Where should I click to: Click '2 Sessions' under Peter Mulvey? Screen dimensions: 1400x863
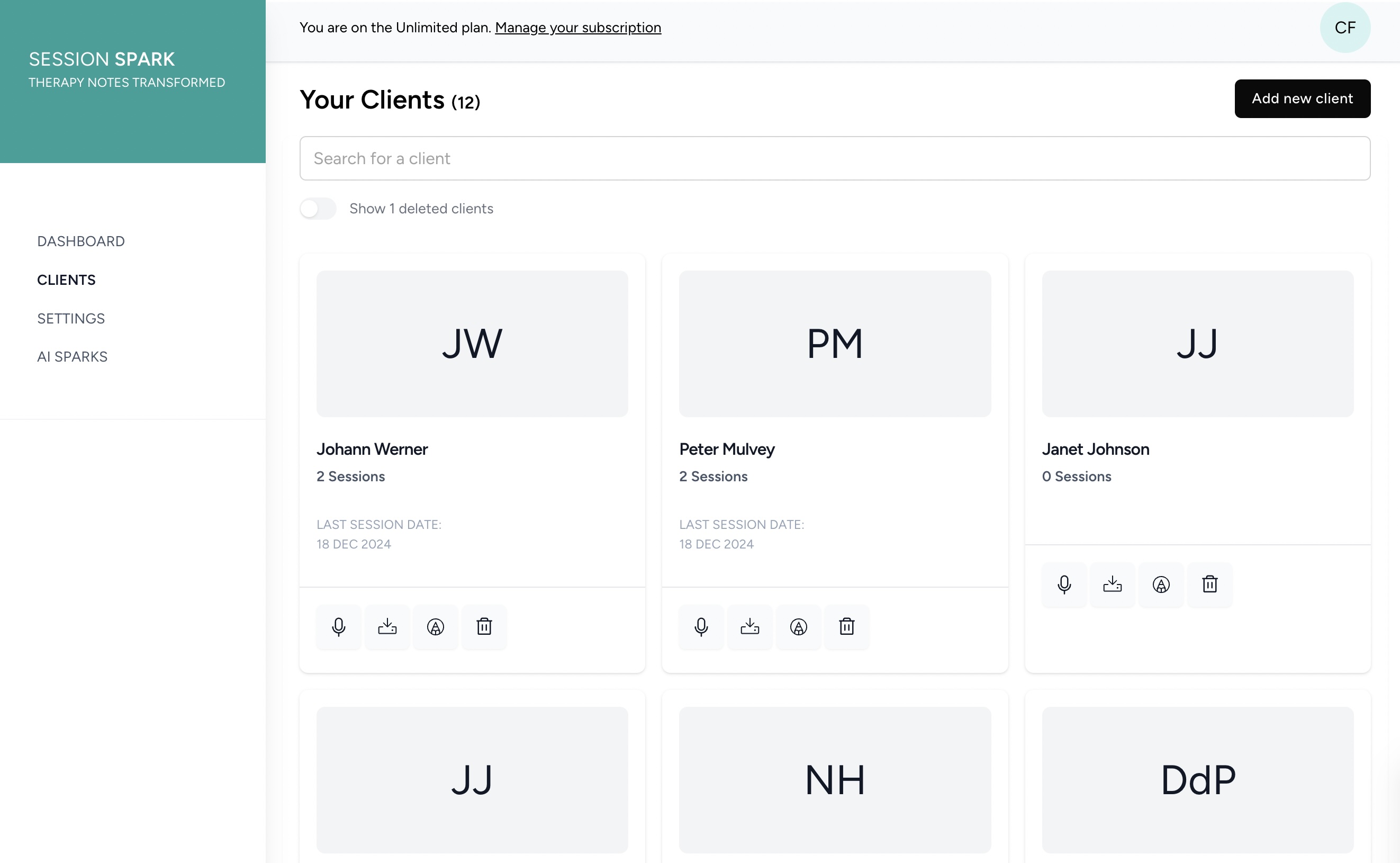coord(713,477)
